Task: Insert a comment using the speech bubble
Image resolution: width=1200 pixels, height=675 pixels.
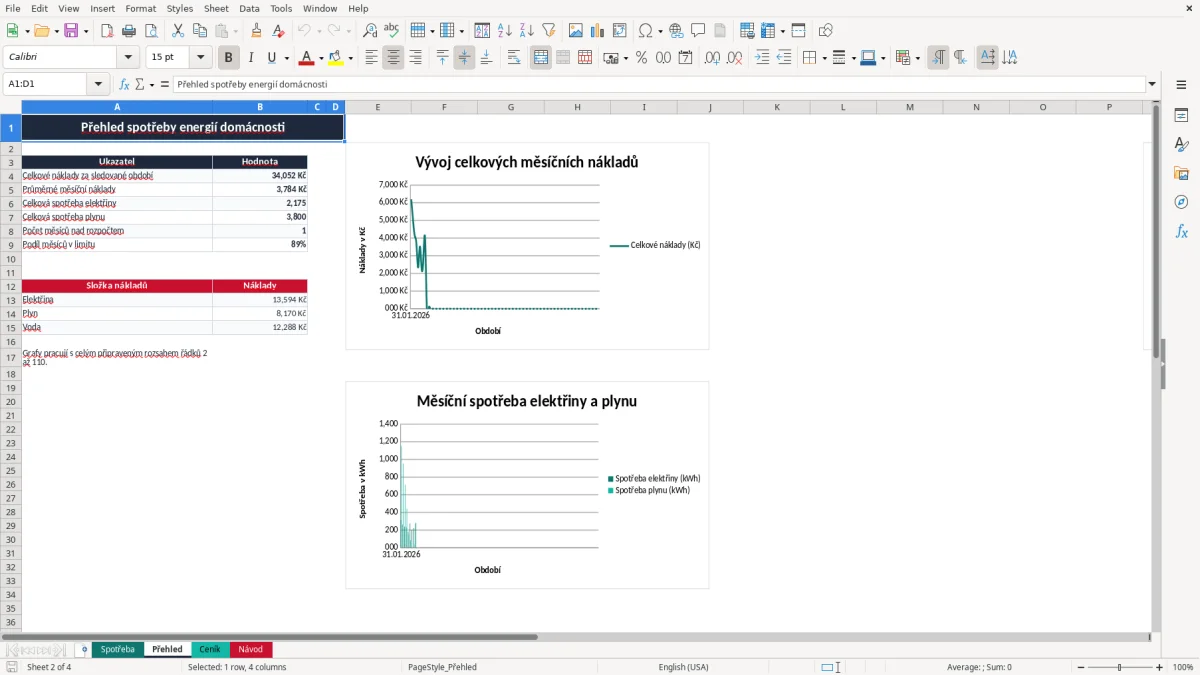Action: click(698, 31)
